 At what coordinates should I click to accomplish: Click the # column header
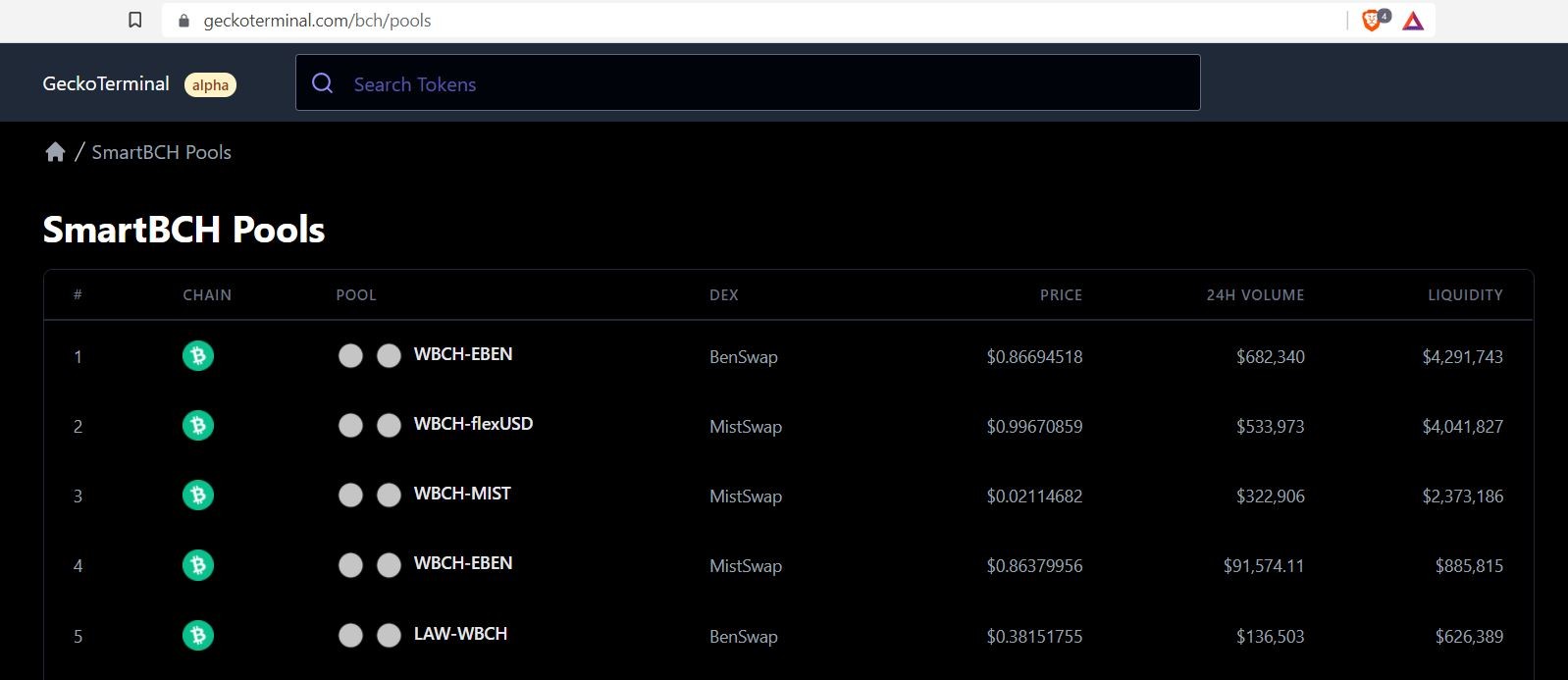tap(78, 294)
